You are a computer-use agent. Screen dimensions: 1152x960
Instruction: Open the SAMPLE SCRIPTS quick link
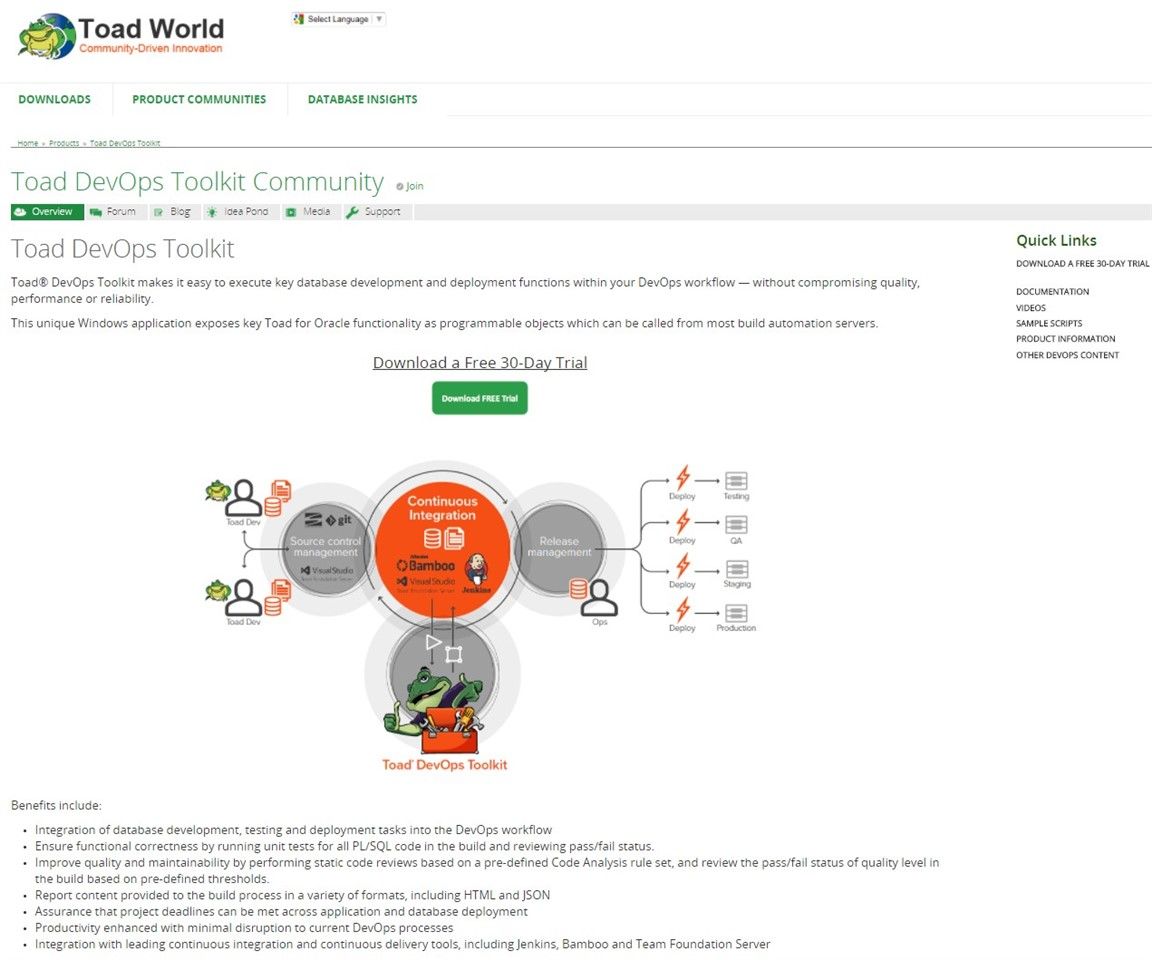coord(1049,323)
